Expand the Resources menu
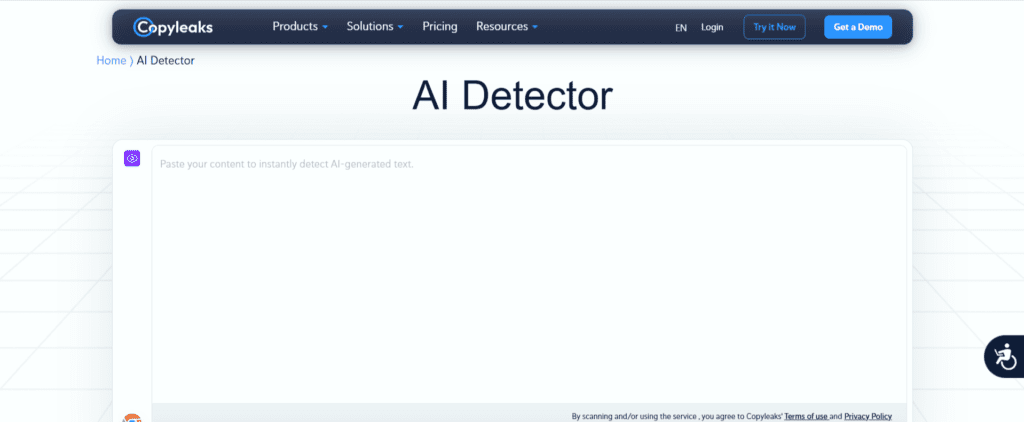 coord(507,27)
